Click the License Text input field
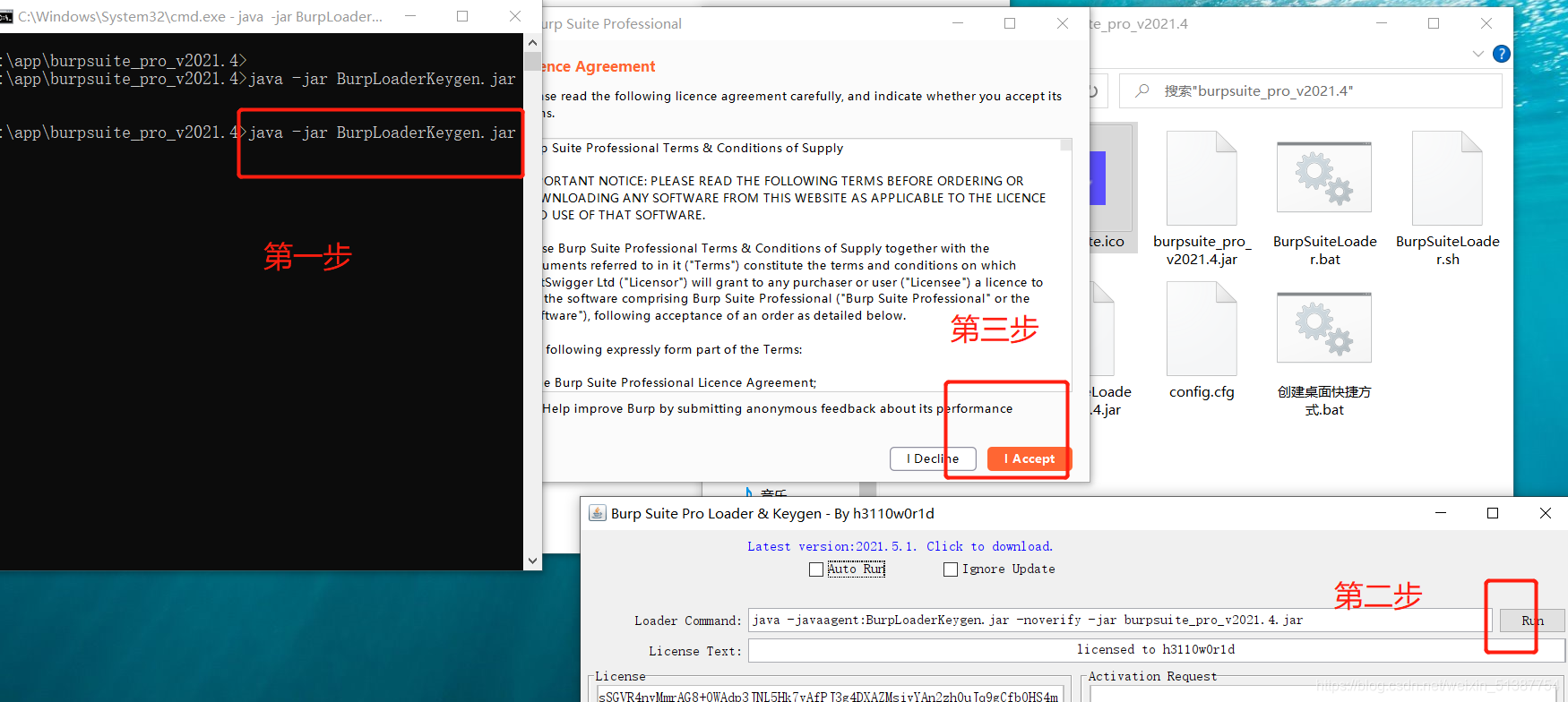 click(x=1156, y=650)
